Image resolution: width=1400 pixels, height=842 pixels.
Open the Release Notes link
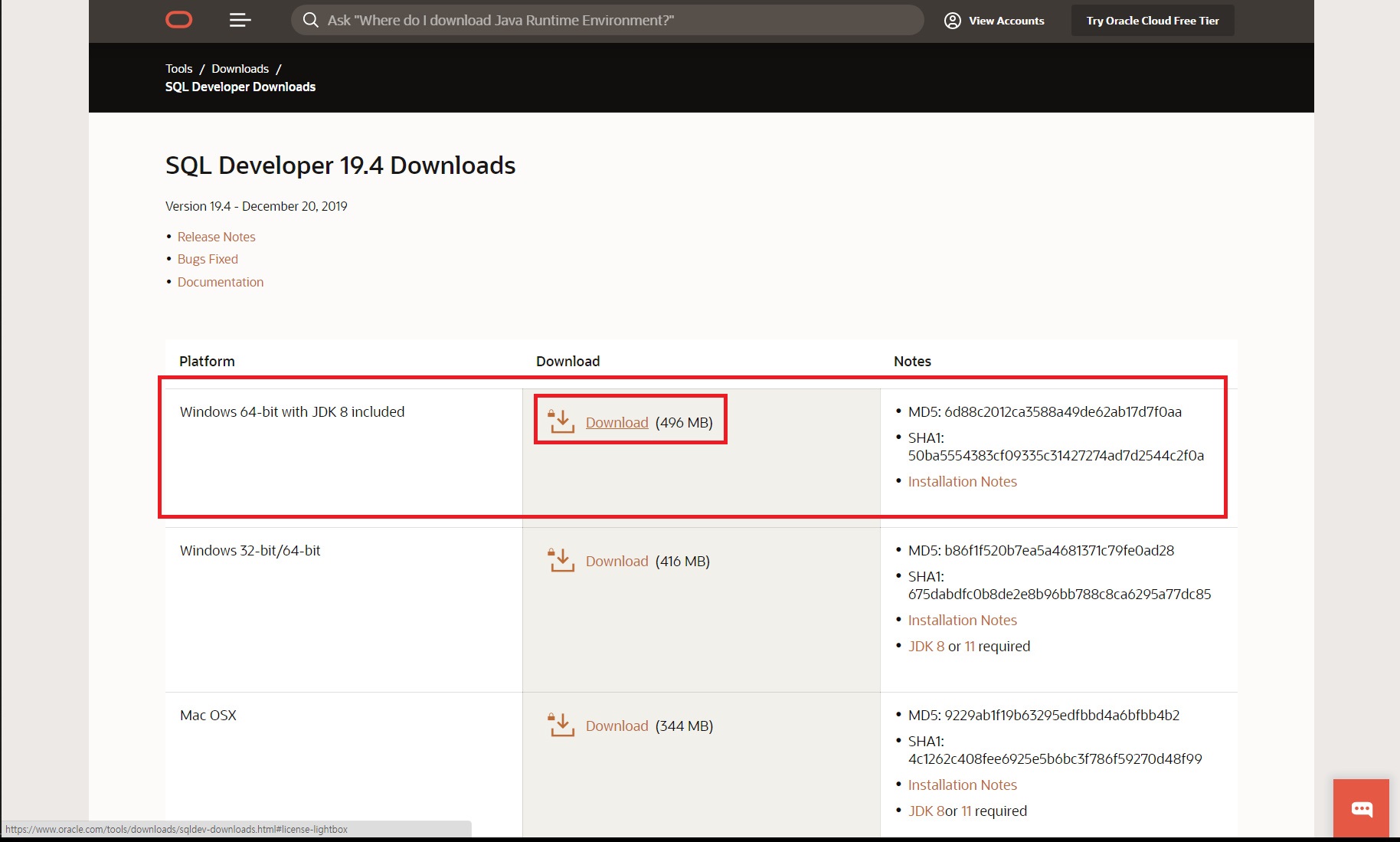[x=216, y=237]
